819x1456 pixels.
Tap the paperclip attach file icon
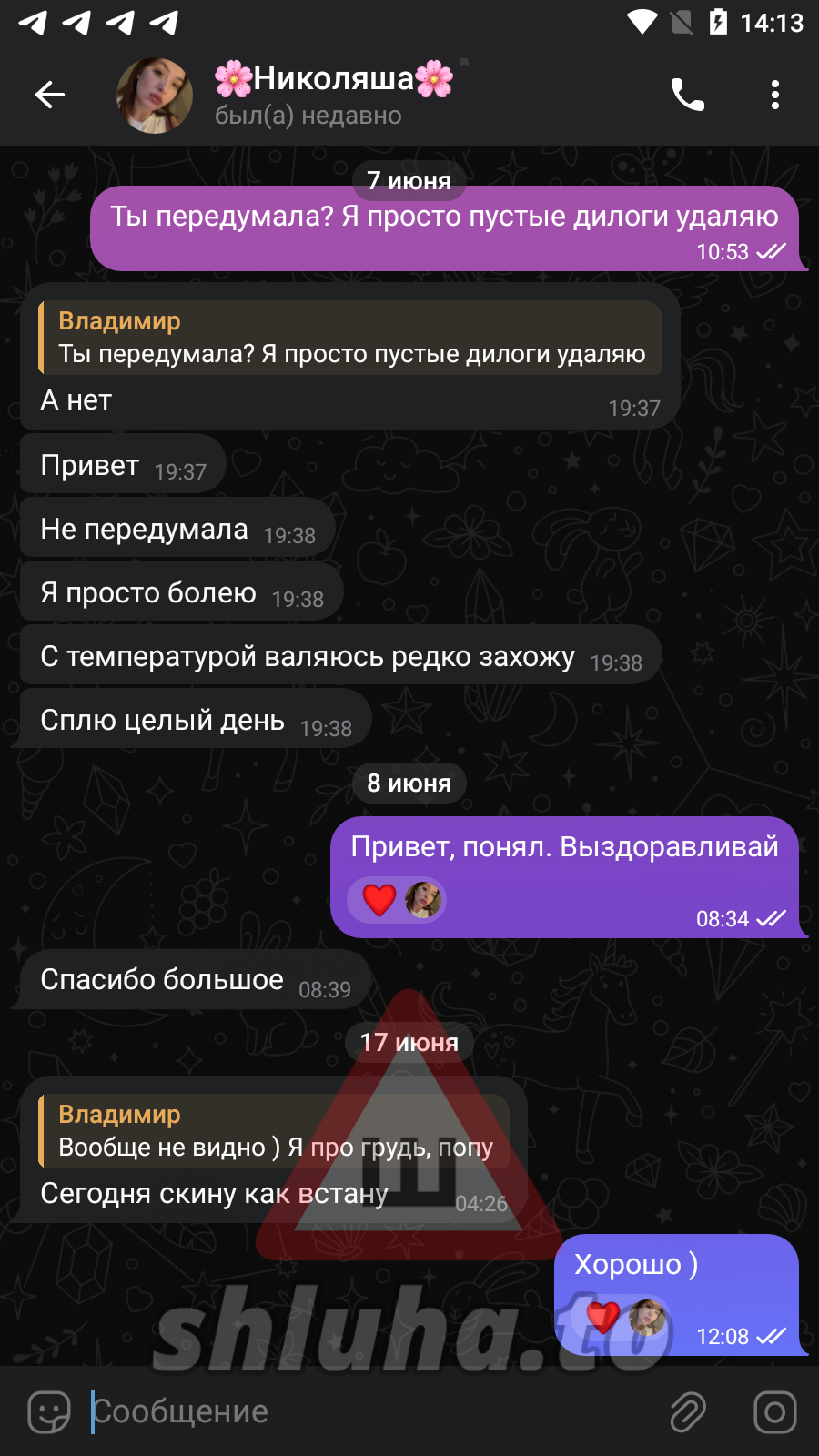688,1412
